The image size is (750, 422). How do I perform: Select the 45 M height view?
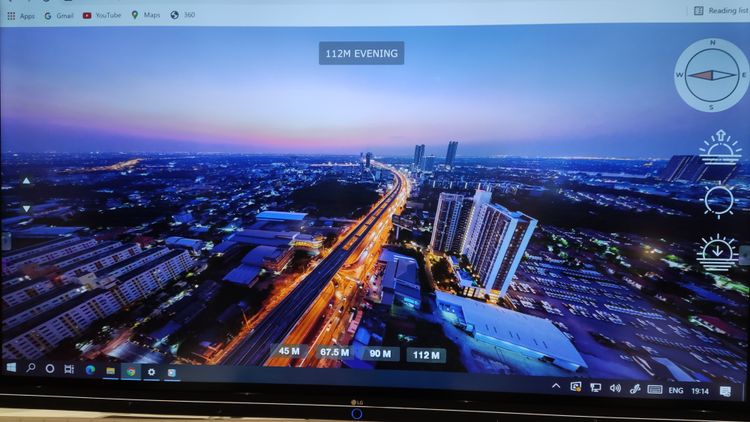289,351
